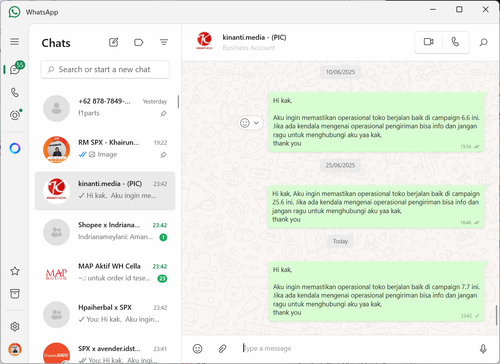Search within the kinanti.media conversation
This screenshot has width=500, height=364.
click(483, 42)
